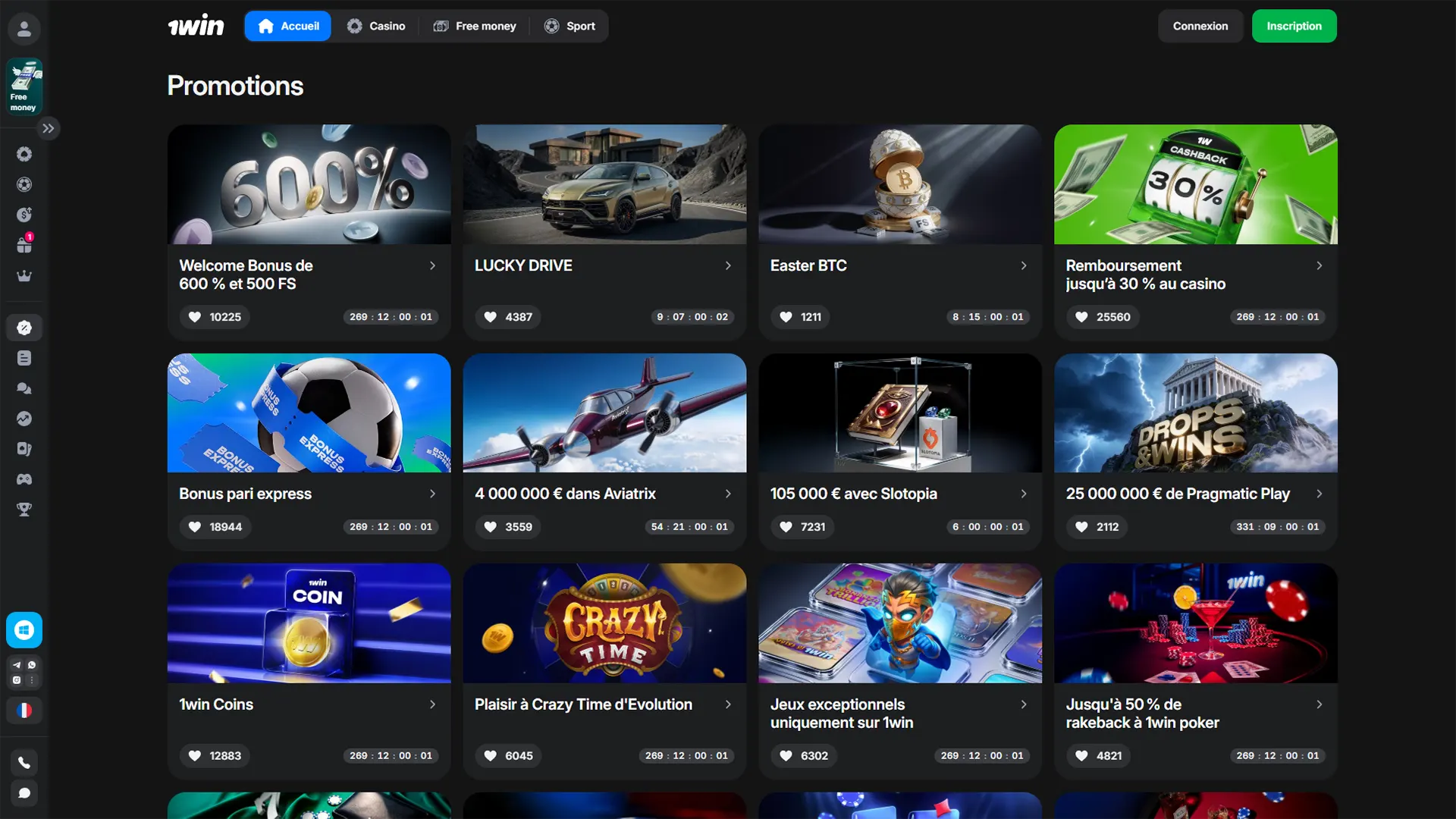
Task: Toggle heart on 1win Coins promotion
Action: click(195, 756)
